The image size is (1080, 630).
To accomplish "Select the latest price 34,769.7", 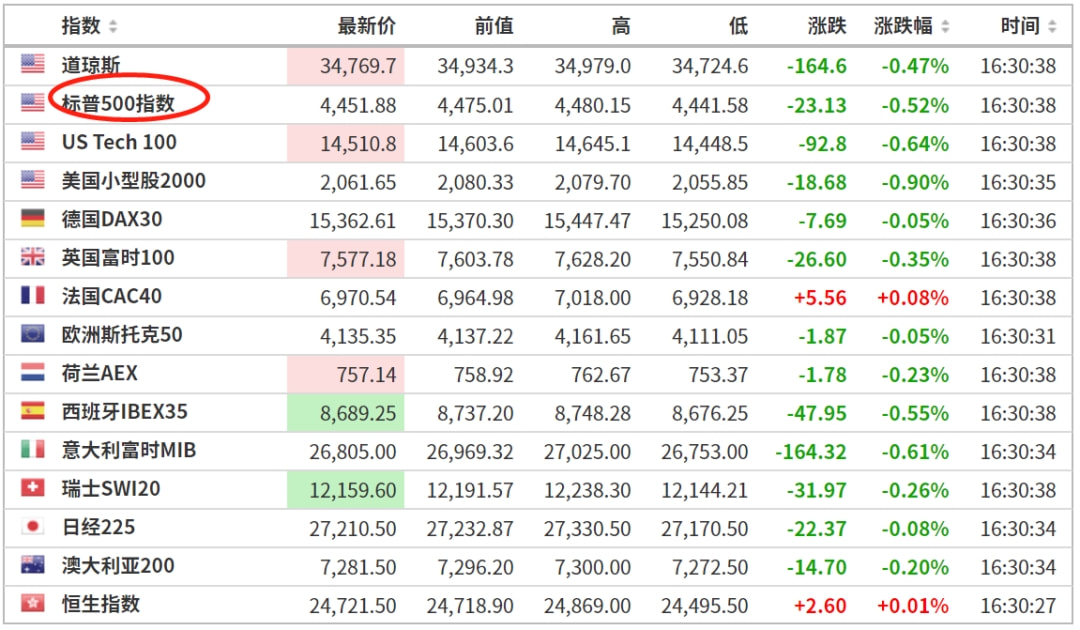I will coord(358,66).
